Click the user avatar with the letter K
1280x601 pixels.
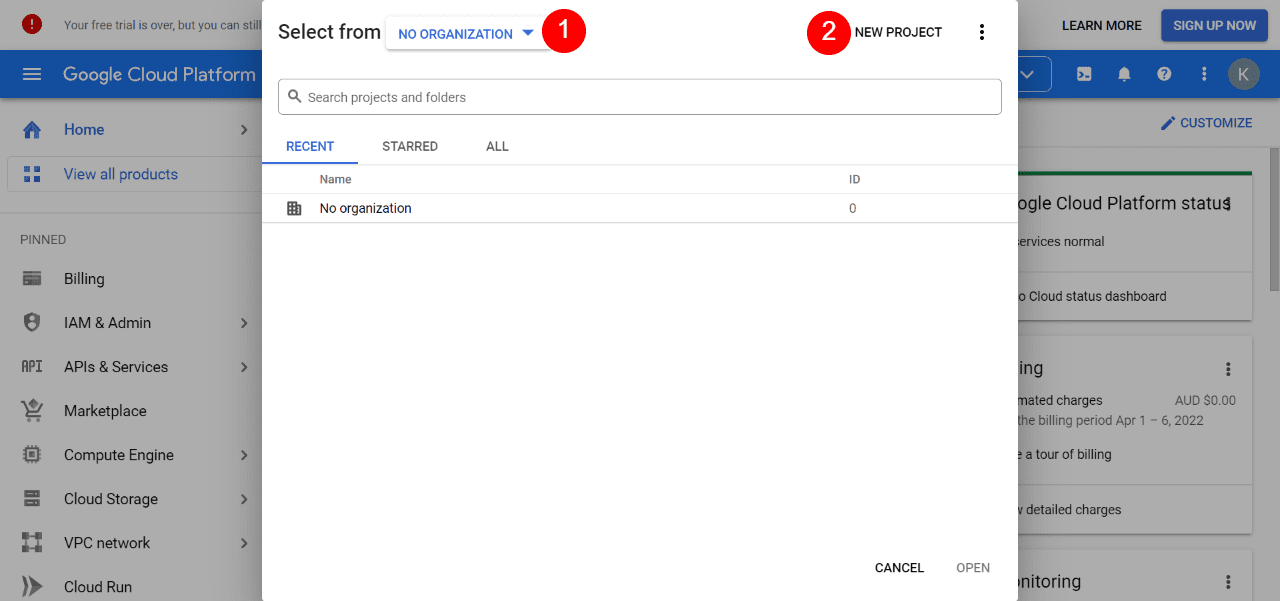pos(1243,74)
